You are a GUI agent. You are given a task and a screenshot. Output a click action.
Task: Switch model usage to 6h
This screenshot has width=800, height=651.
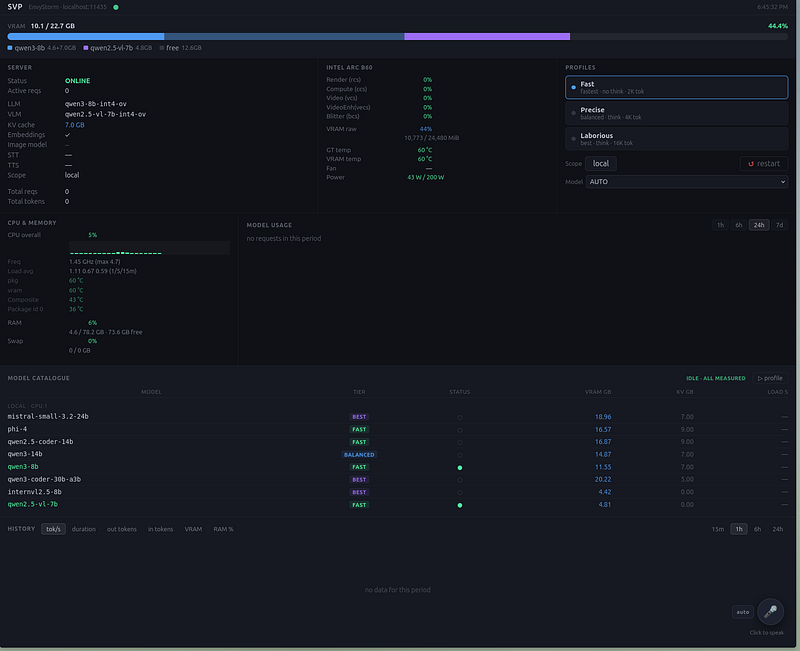click(x=738, y=225)
